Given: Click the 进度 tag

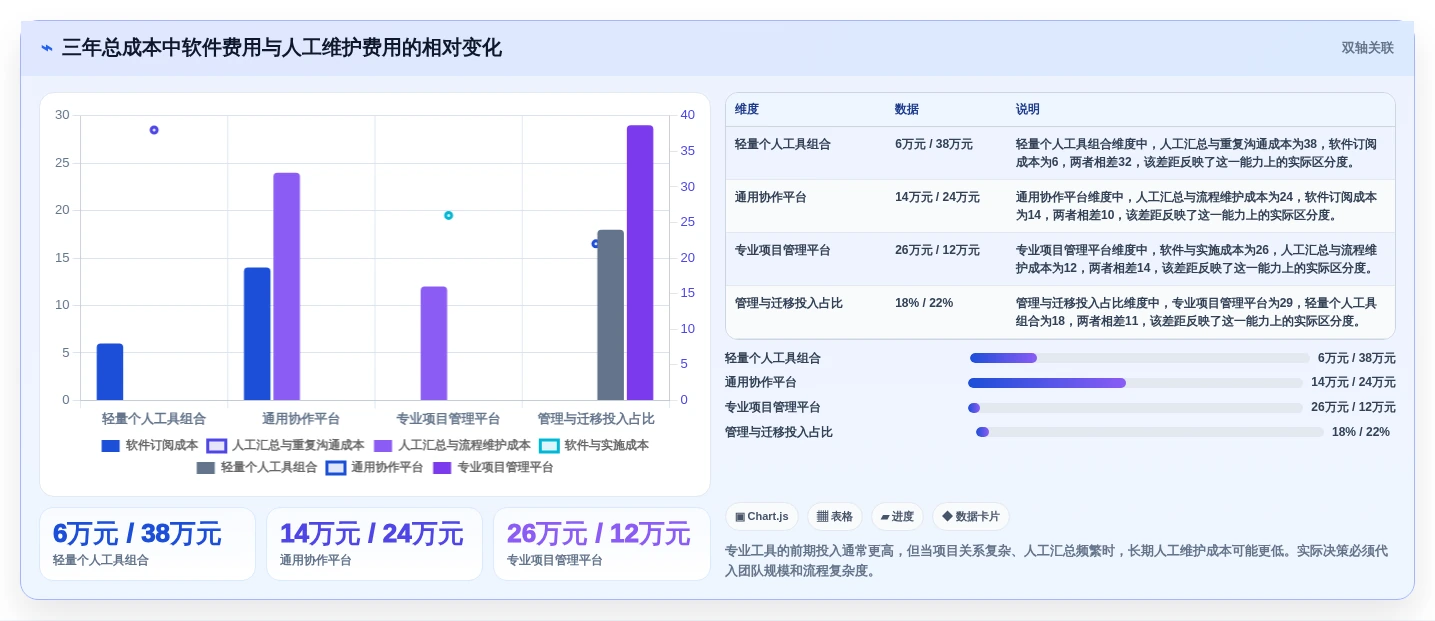Looking at the screenshot, I should click(897, 516).
